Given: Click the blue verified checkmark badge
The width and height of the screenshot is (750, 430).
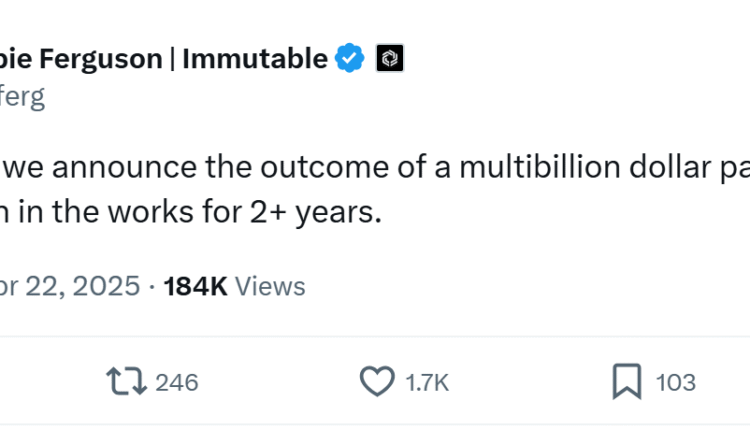Looking at the screenshot, I should click(349, 59).
